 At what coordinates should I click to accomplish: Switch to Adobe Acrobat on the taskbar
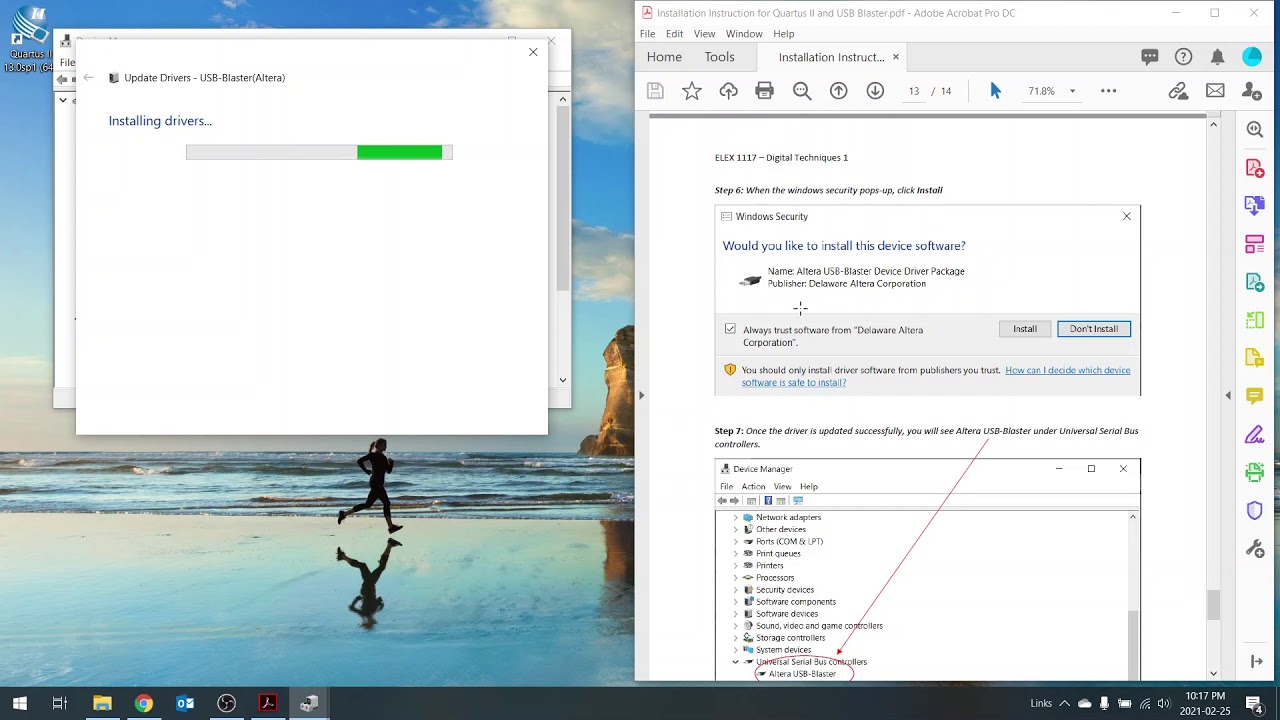(267, 703)
